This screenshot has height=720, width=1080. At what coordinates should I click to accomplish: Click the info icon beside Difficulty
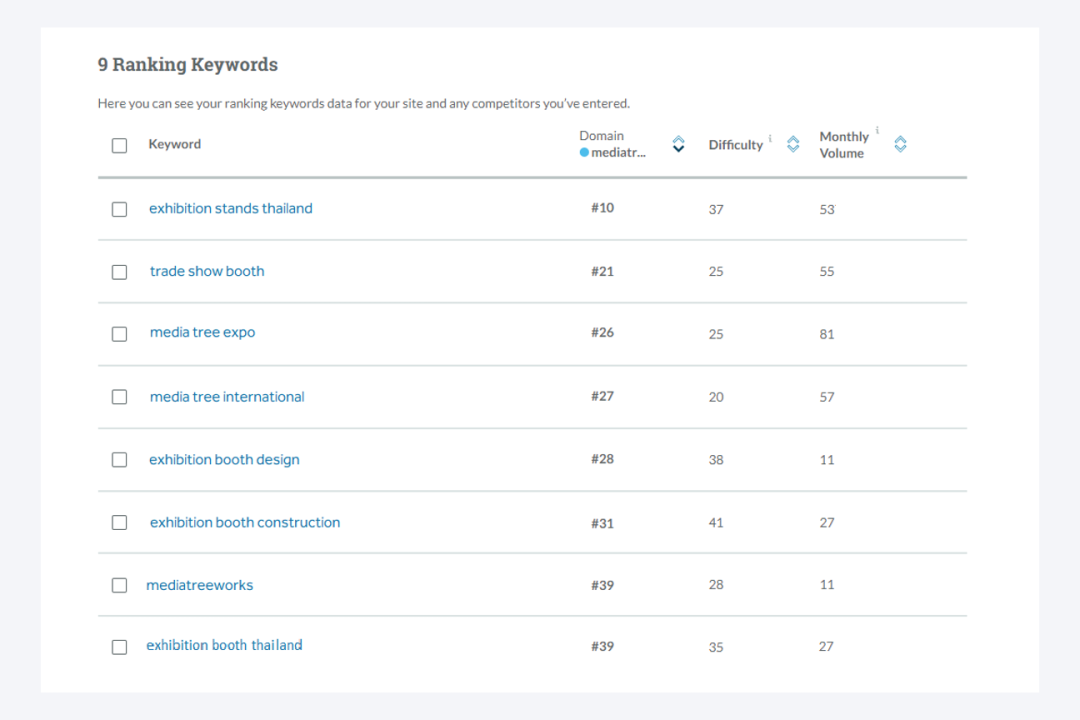click(x=770, y=138)
